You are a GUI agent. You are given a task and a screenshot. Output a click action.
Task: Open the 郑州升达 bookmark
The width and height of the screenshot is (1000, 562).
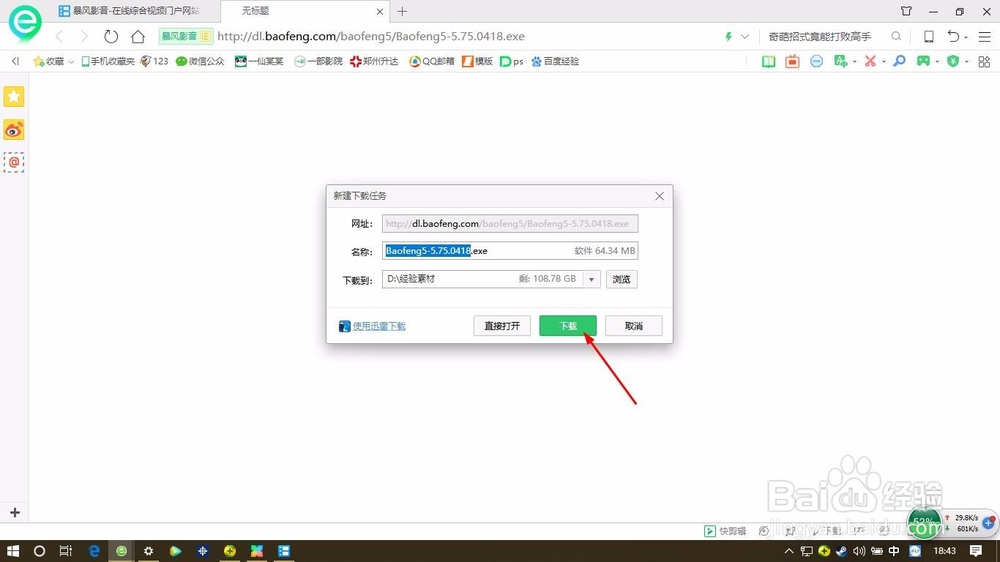click(374, 61)
